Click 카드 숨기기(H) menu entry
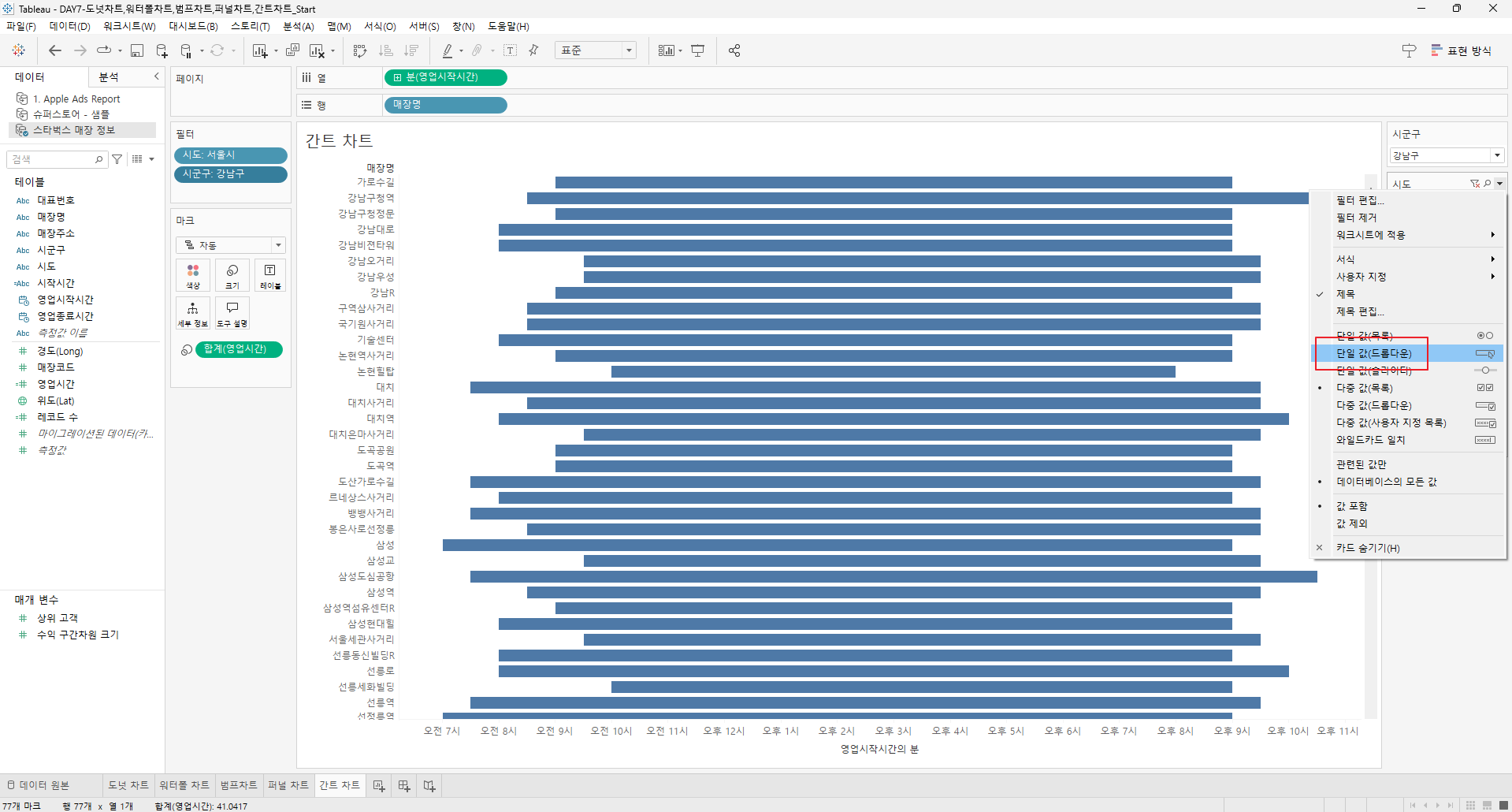1512x812 pixels. tap(1408, 548)
